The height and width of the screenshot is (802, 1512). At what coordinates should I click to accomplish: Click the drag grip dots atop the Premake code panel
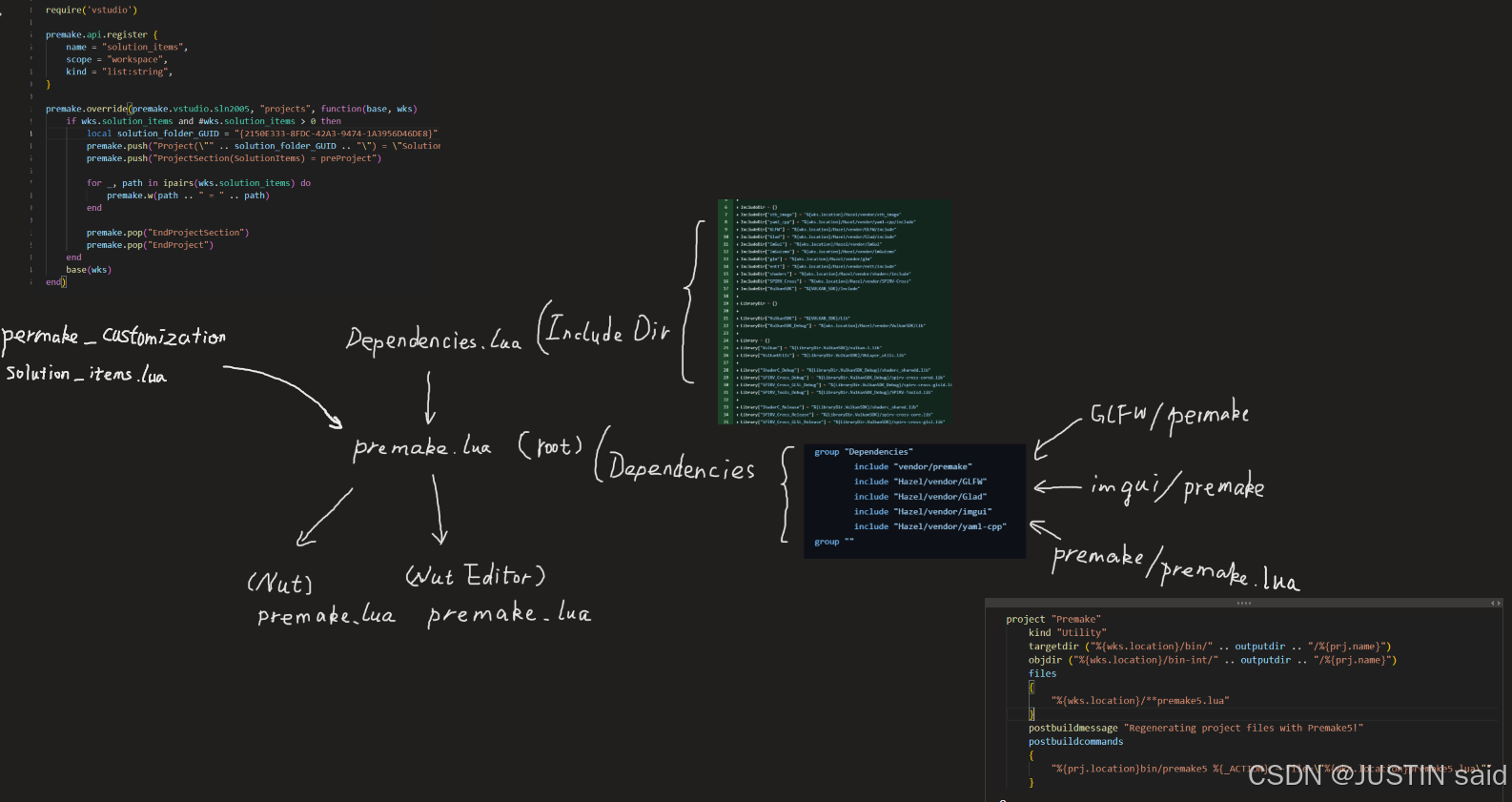[1244, 603]
